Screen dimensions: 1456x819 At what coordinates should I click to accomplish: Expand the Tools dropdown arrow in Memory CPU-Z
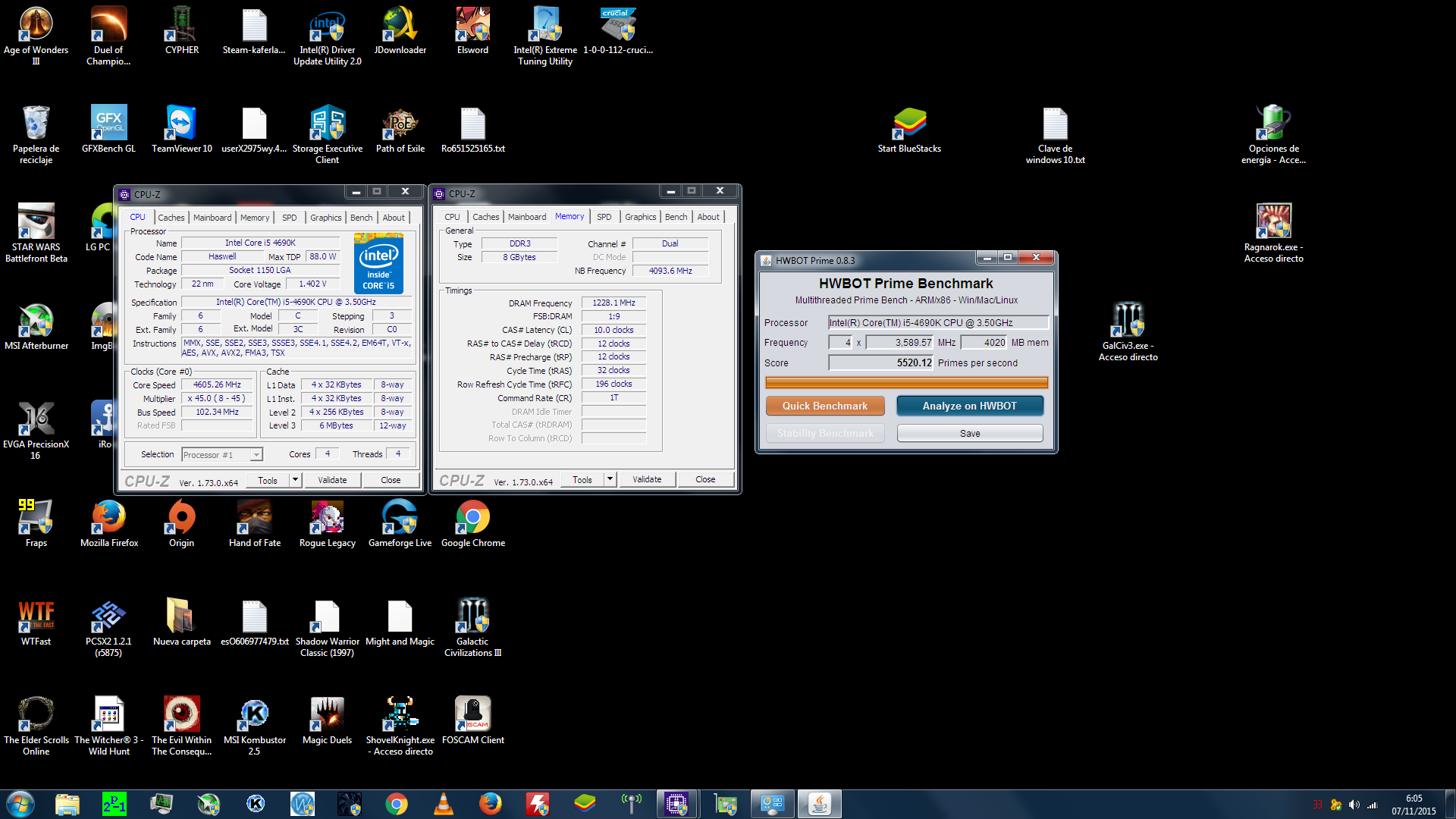(610, 479)
